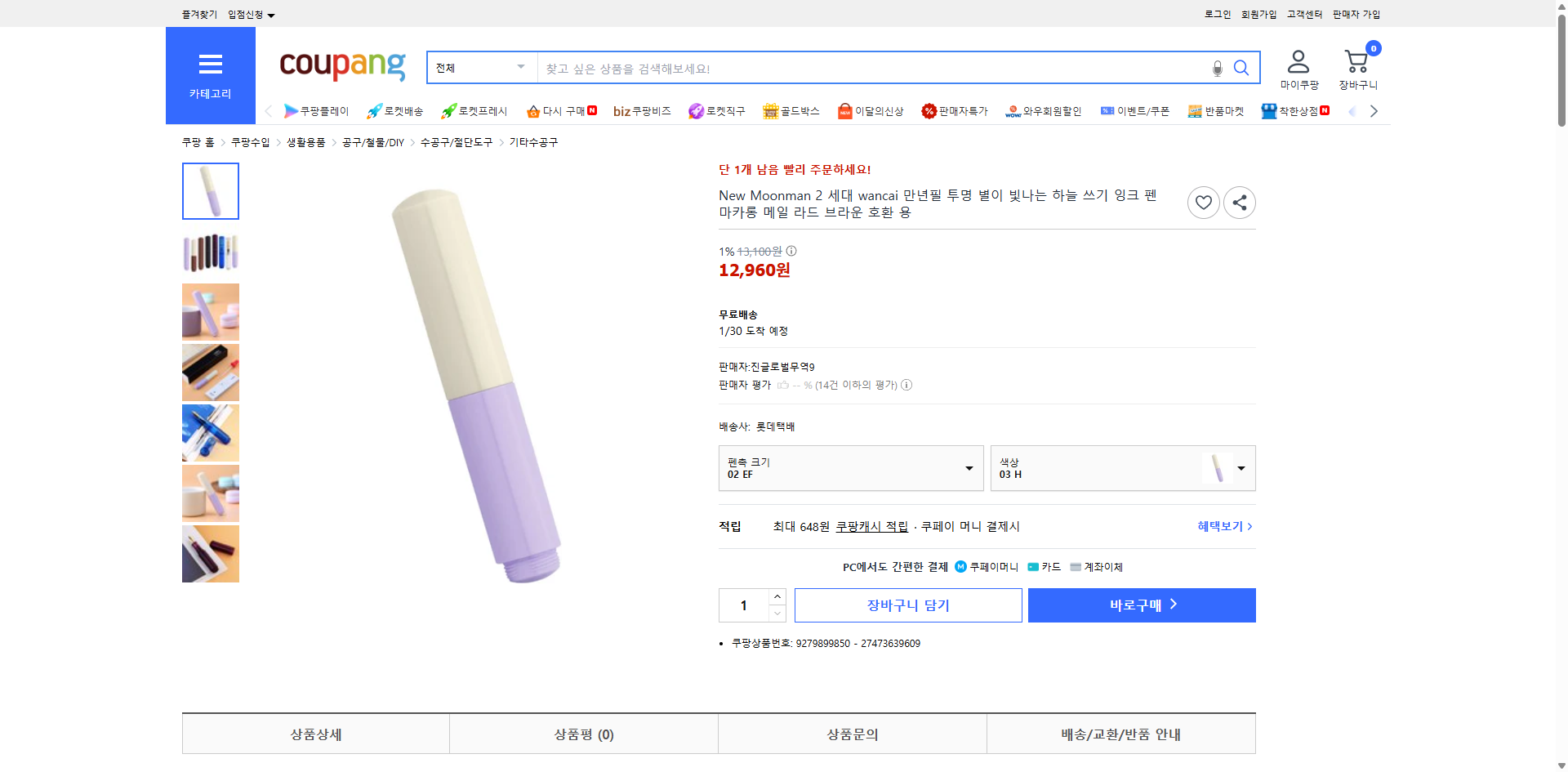This screenshot has width=1568, height=772.
Task: Click the share icon next to the heart
Action: click(1239, 202)
